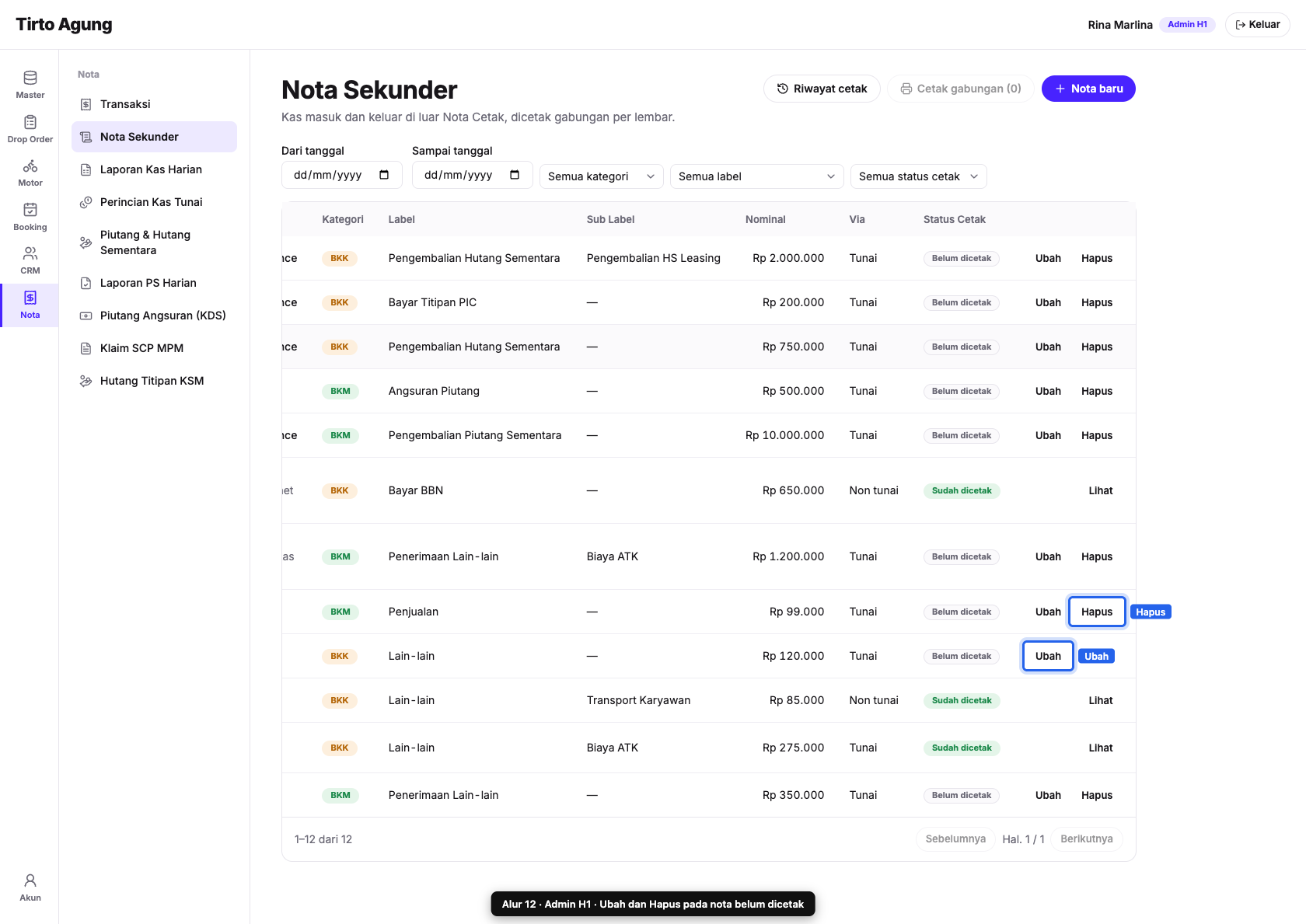Open the Dari tanggal calendar picker icon
The width and height of the screenshot is (1306, 924).
(x=384, y=175)
